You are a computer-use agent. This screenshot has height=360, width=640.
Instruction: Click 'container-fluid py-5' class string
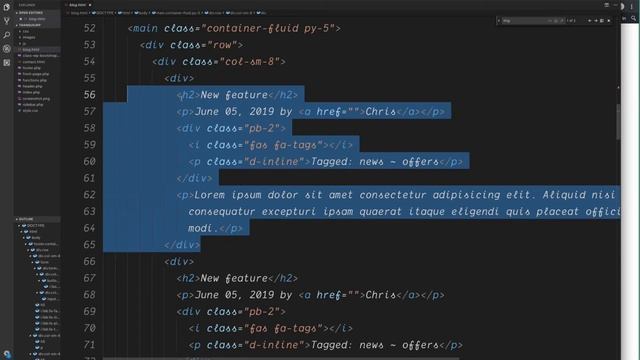tap(268, 28)
